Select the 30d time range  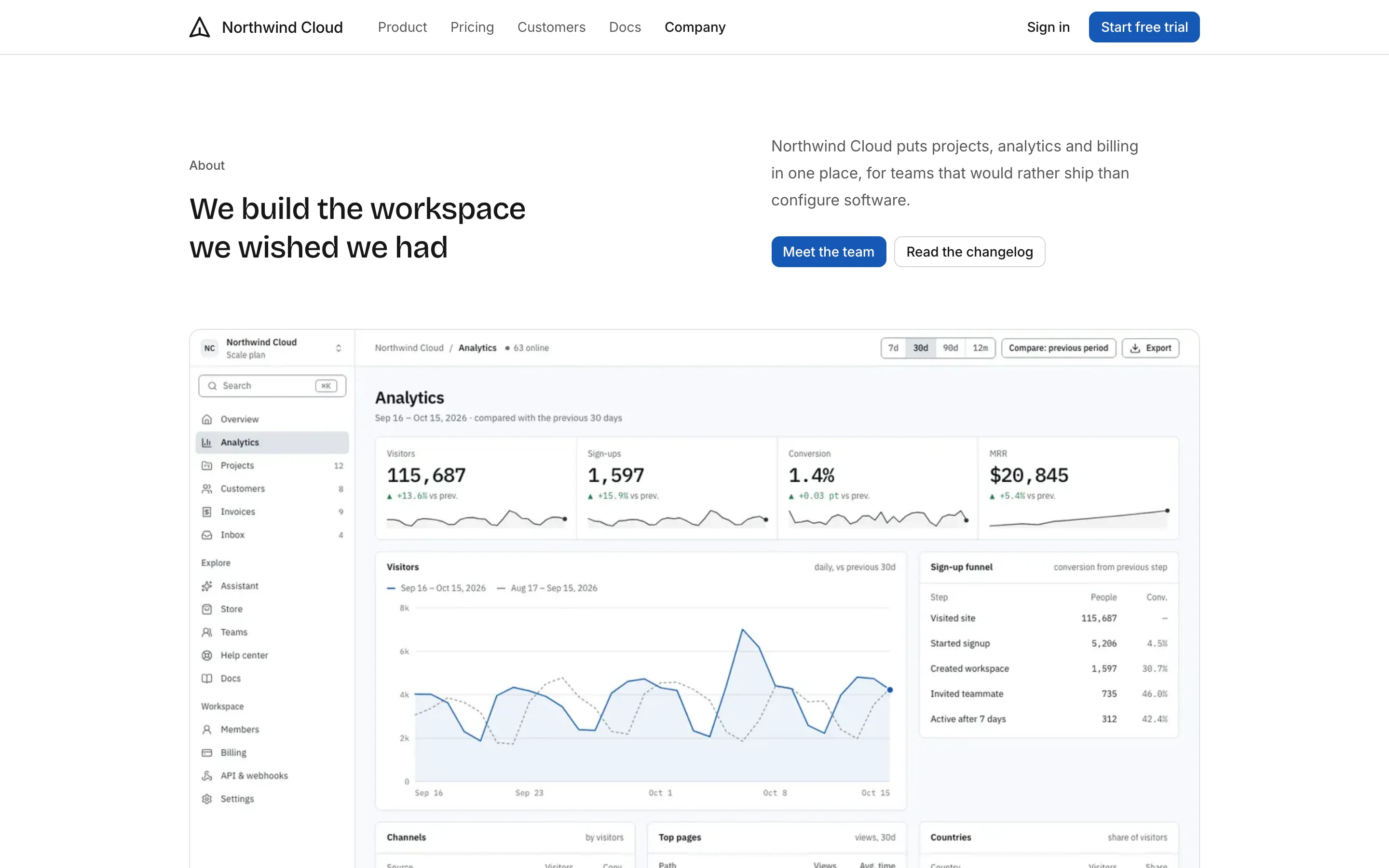[921, 348]
